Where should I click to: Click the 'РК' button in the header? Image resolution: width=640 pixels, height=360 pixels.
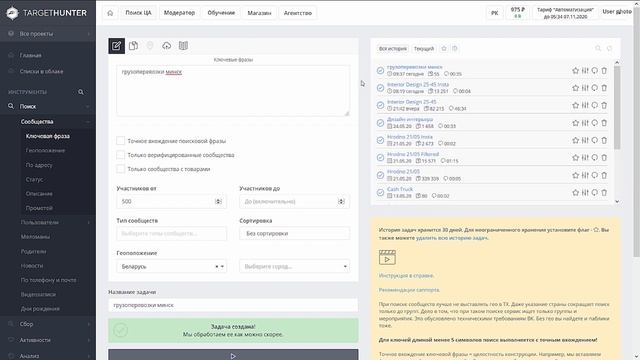tap(495, 13)
